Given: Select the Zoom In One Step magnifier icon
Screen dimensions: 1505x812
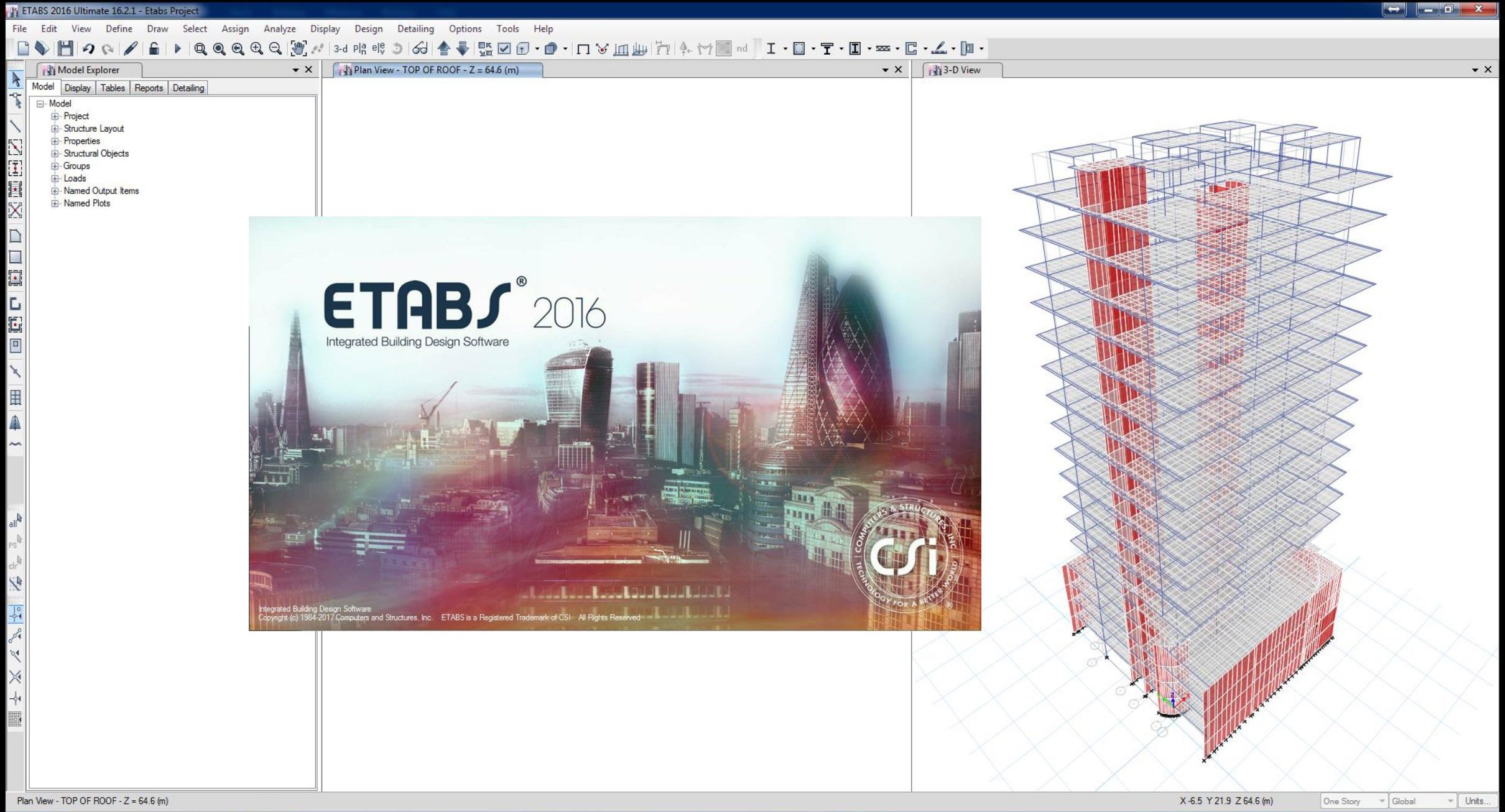Looking at the screenshot, I should 256,48.
